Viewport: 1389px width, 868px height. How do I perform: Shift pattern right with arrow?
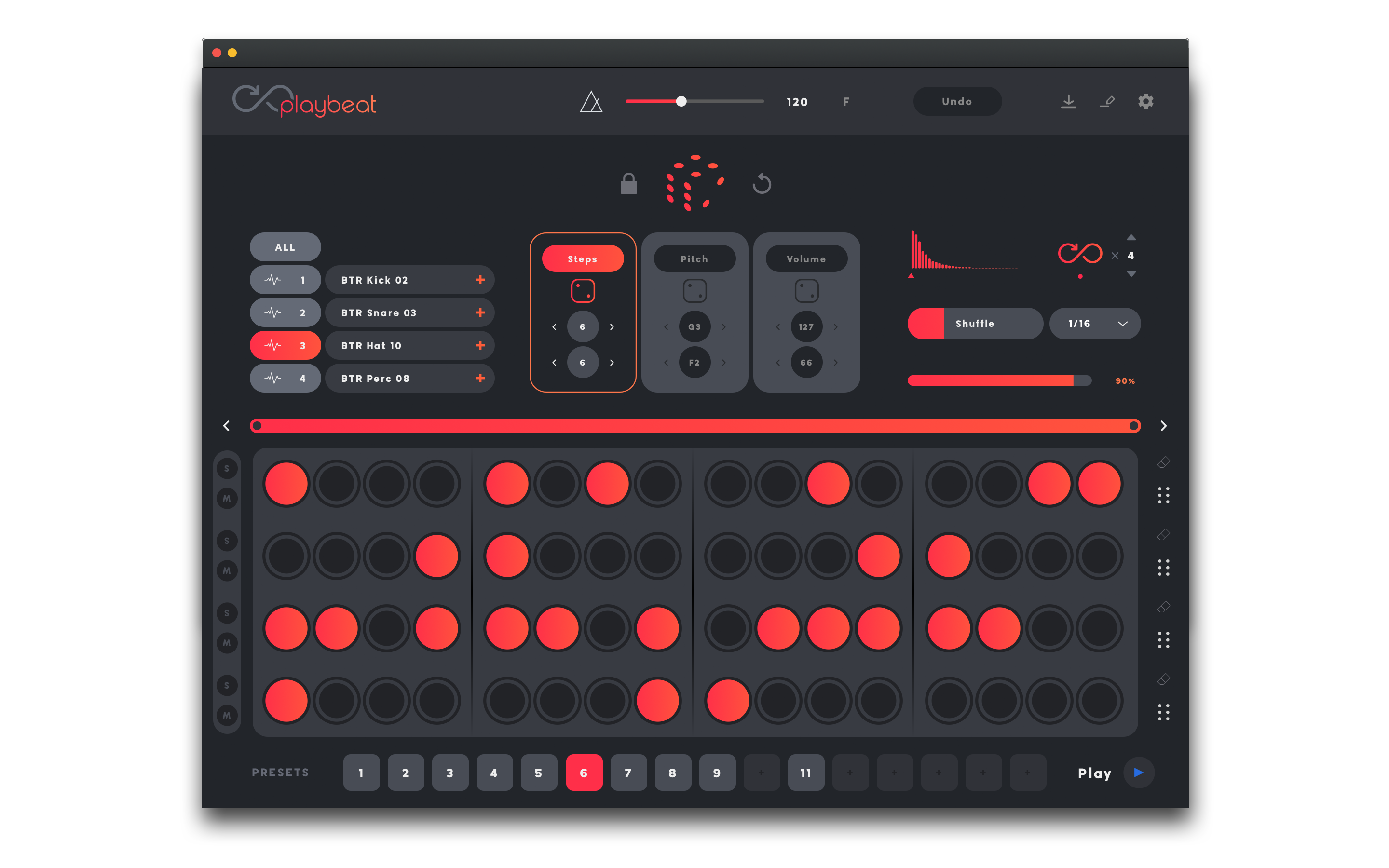pos(1163,425)
